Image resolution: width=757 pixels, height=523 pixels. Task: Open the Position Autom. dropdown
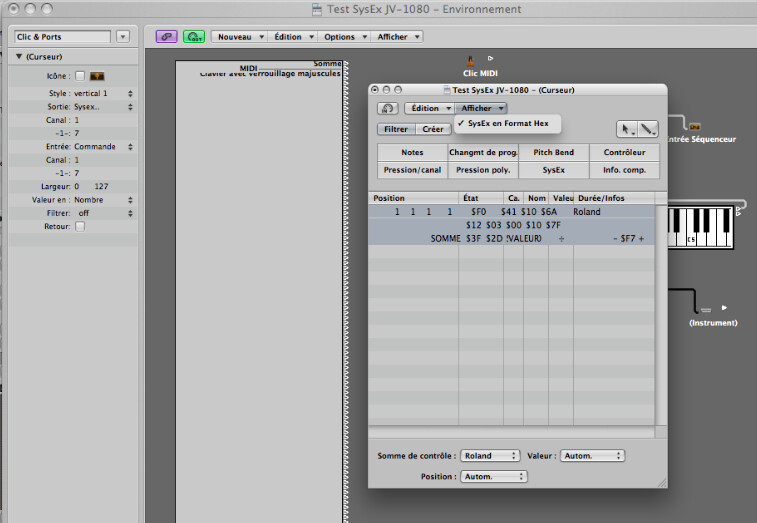click(493, 477)
